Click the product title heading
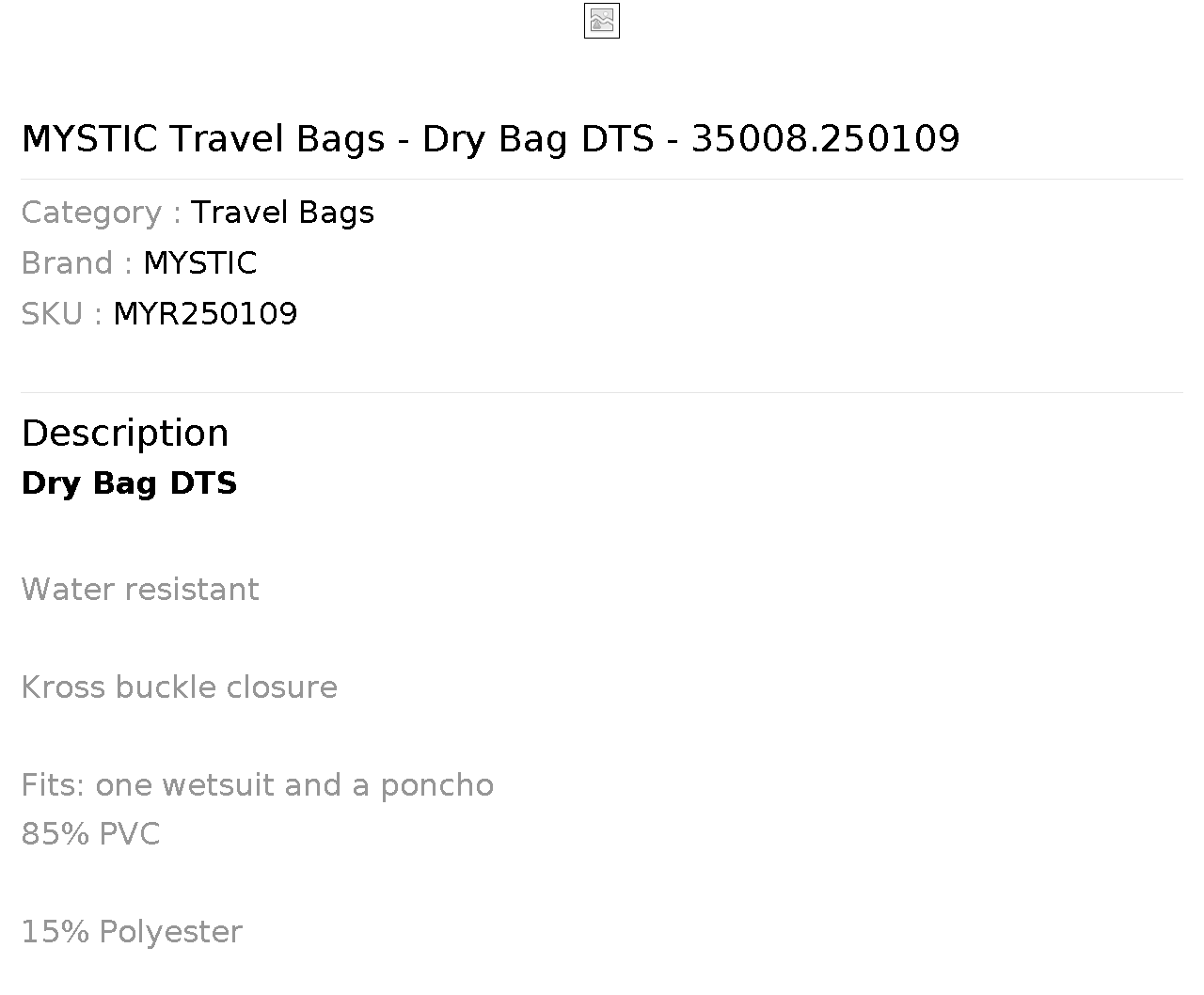Screen dimensions: 1204x995 pos(490,138)
